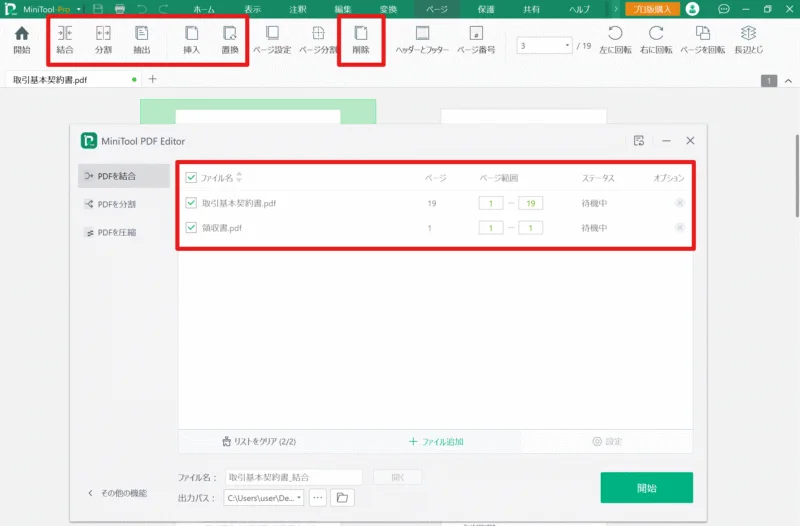
Task: Click the output ファイル名 text field
Action: tap(293, 477)
